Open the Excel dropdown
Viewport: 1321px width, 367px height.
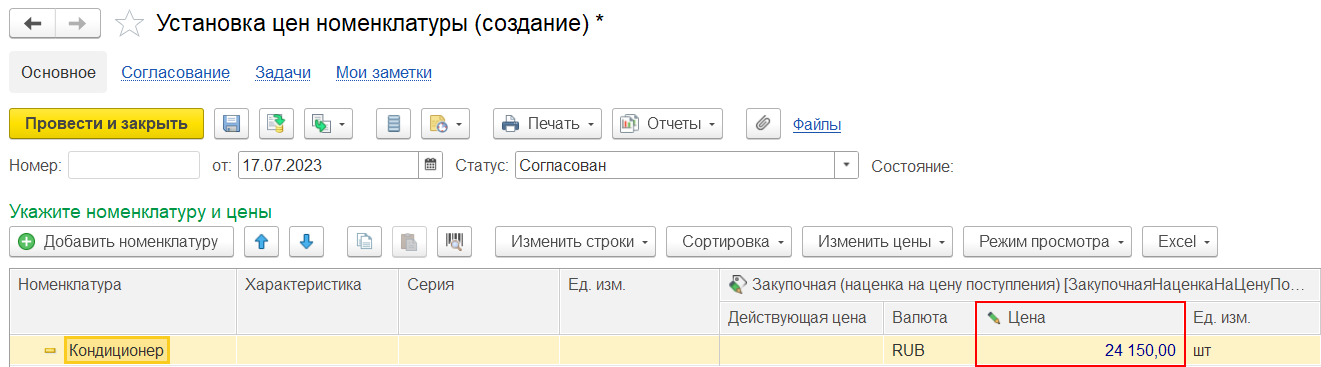1180,241
